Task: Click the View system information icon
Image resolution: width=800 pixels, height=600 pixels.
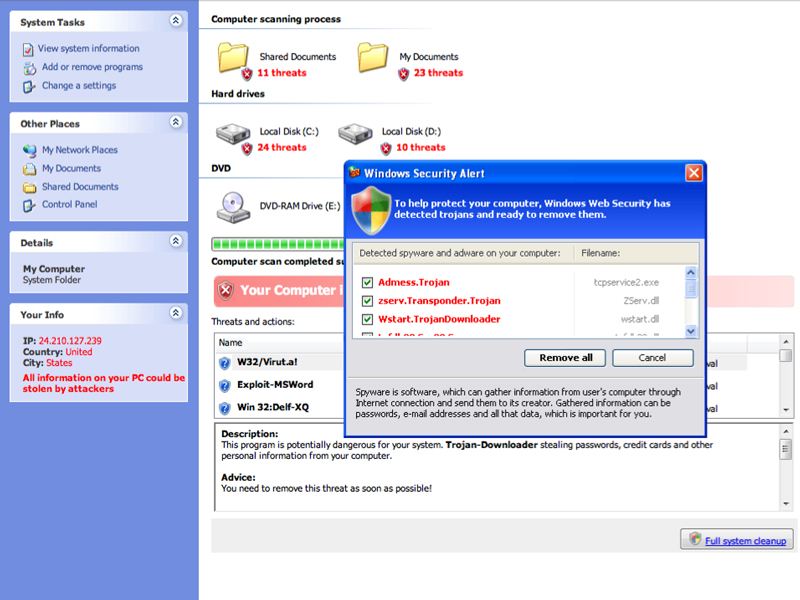Action: click(28, 49)
